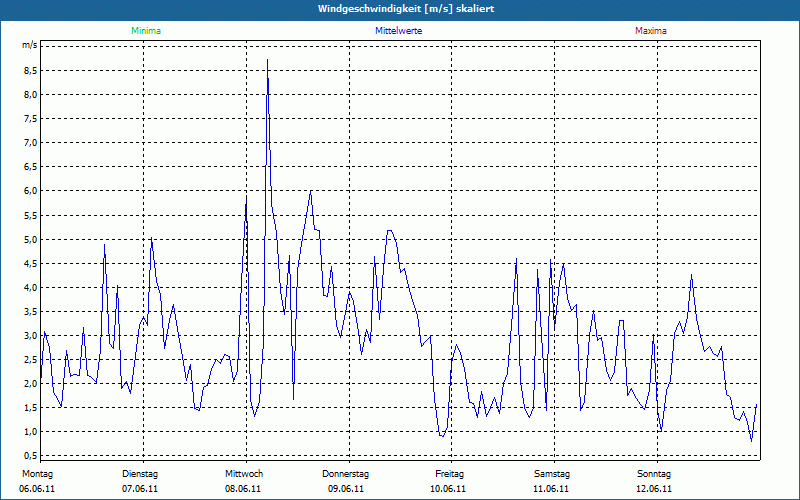800x500 pixels.
Task: Click the red Maxima legend label
Action: (651, 31)
